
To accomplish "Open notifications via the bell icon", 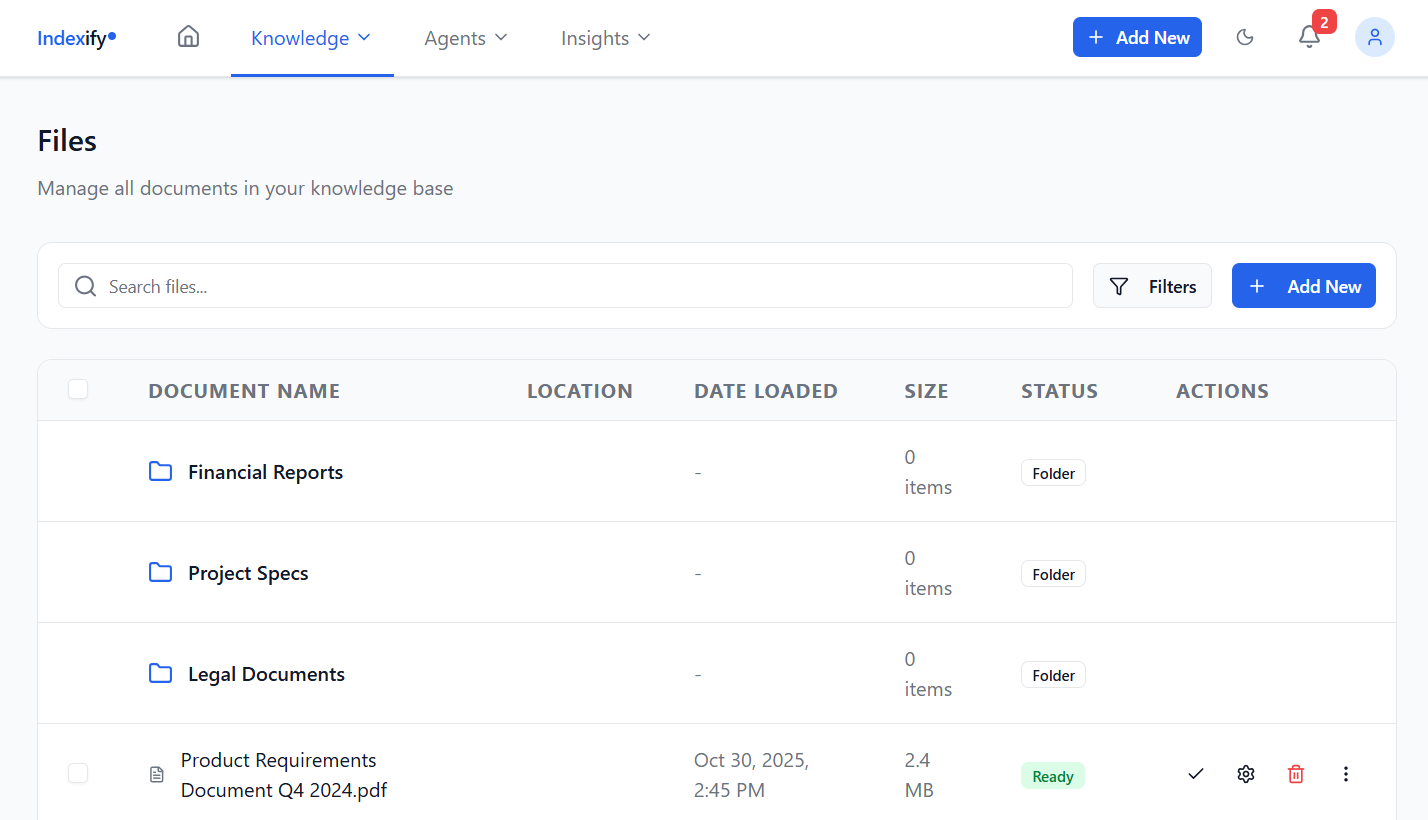I will click(x=1309, y=37).
